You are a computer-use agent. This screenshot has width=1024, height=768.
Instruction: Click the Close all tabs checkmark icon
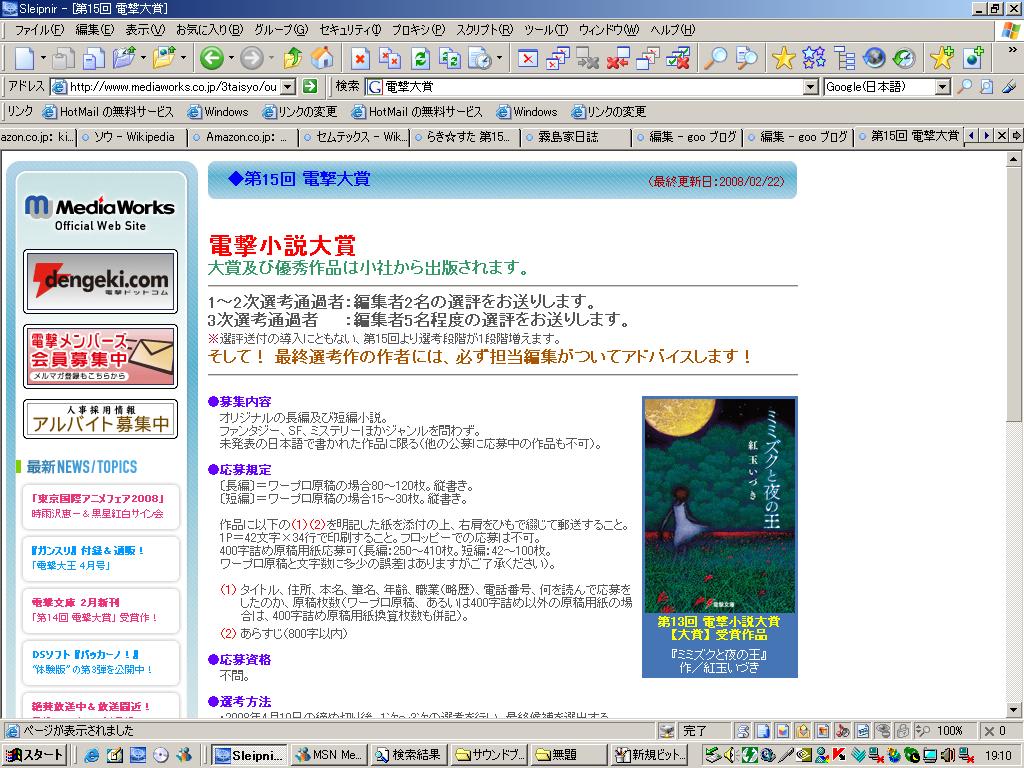point(679,58)
